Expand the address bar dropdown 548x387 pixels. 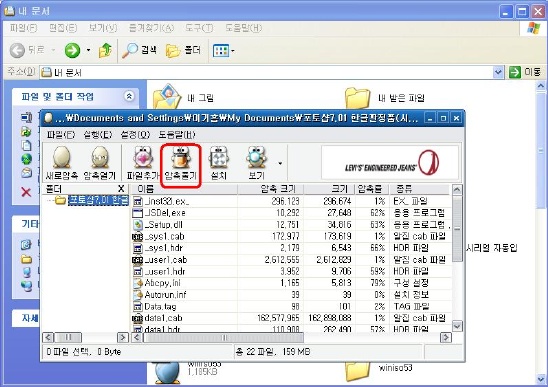pyautogui.click(x=498, y=72)
